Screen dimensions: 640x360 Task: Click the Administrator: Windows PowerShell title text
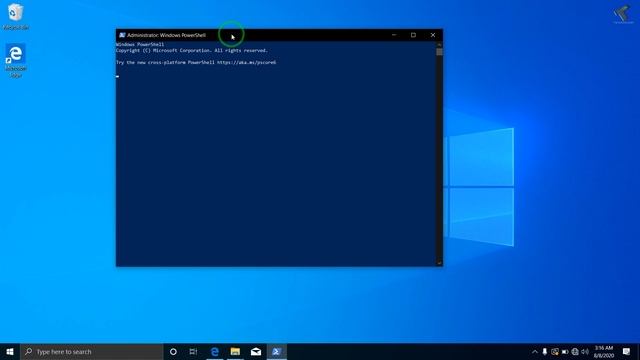[x=167, y=35]
